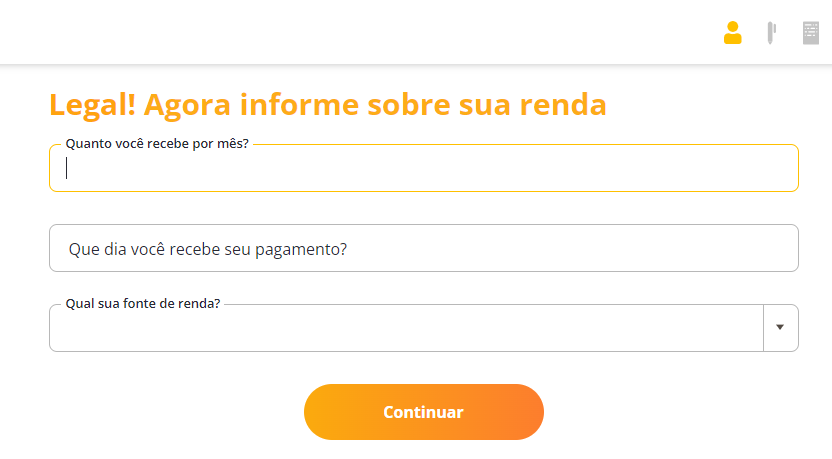Click inside the empty income source combo box

coord(405,328)
